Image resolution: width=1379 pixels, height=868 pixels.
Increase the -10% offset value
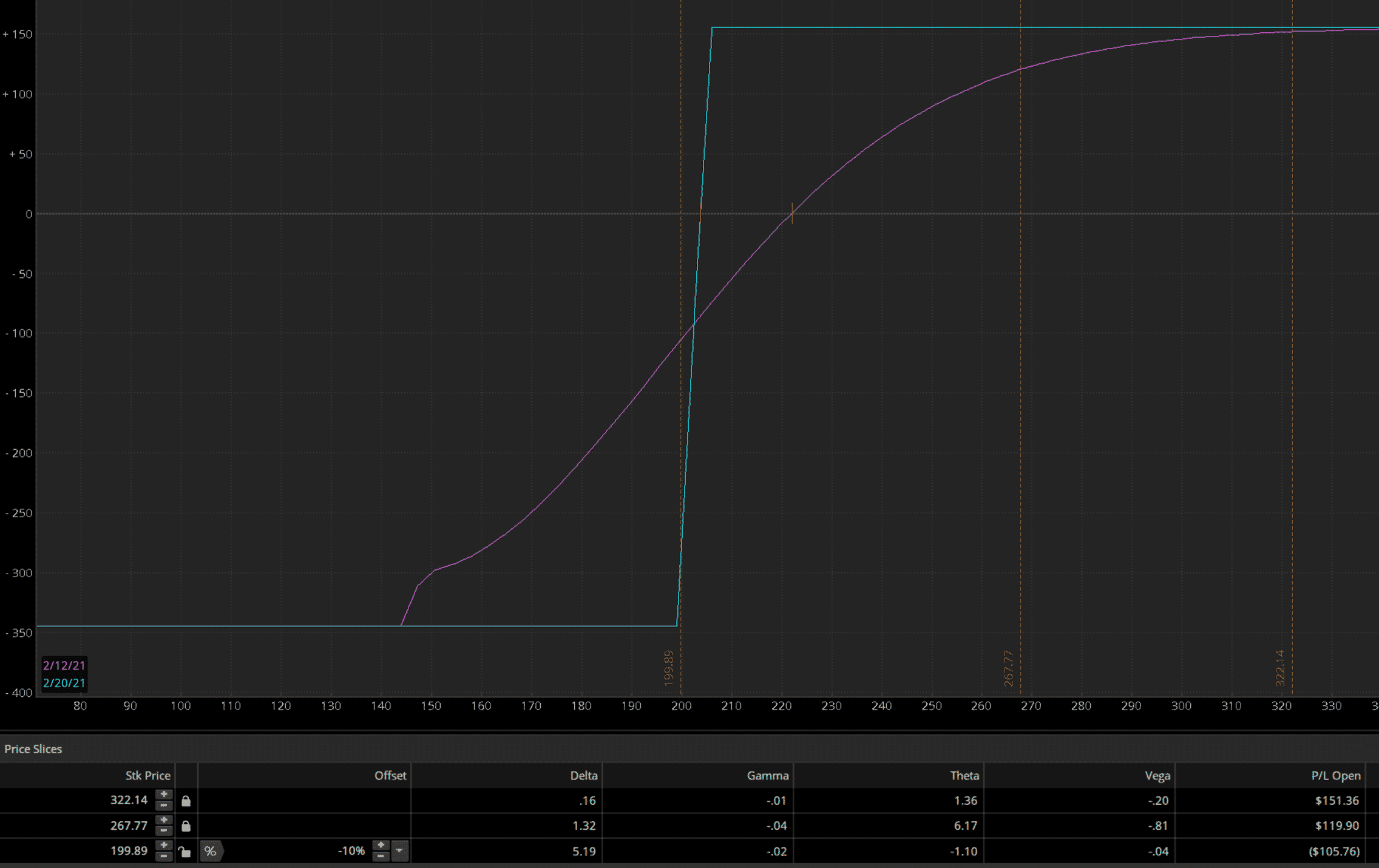[x=381, y=846]
